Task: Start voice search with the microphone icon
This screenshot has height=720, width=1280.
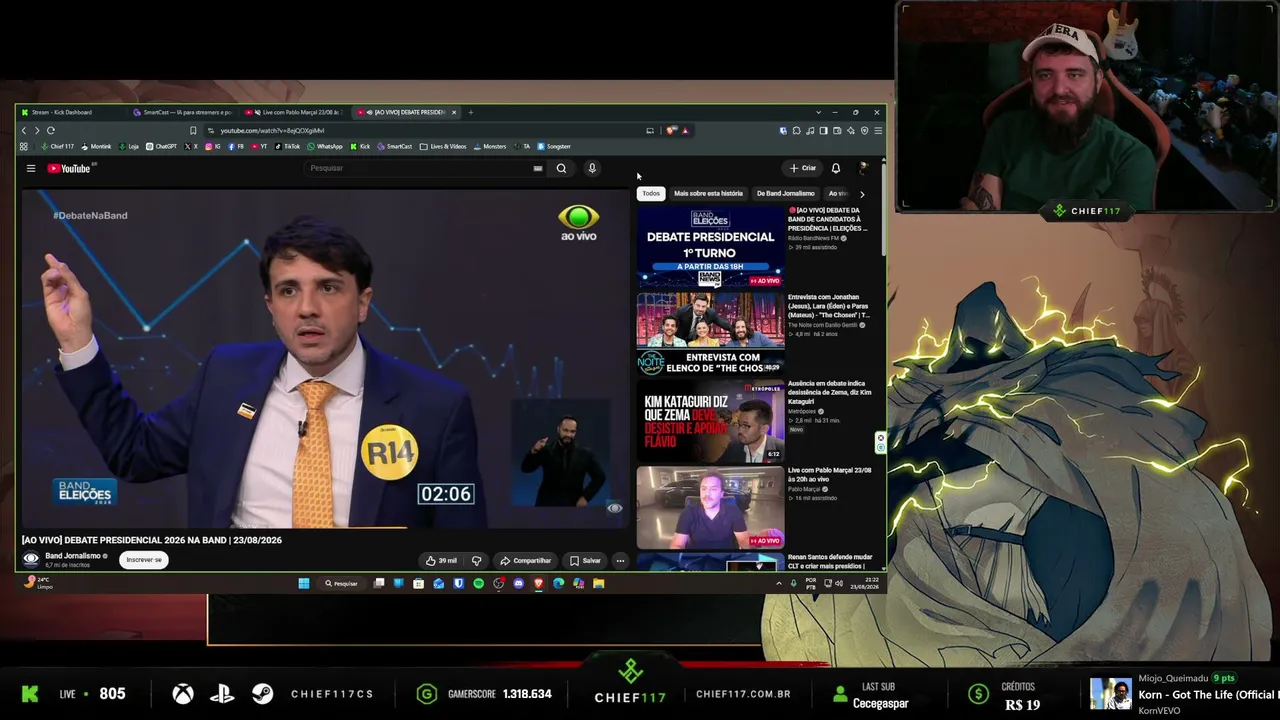Action: (592, 168)
